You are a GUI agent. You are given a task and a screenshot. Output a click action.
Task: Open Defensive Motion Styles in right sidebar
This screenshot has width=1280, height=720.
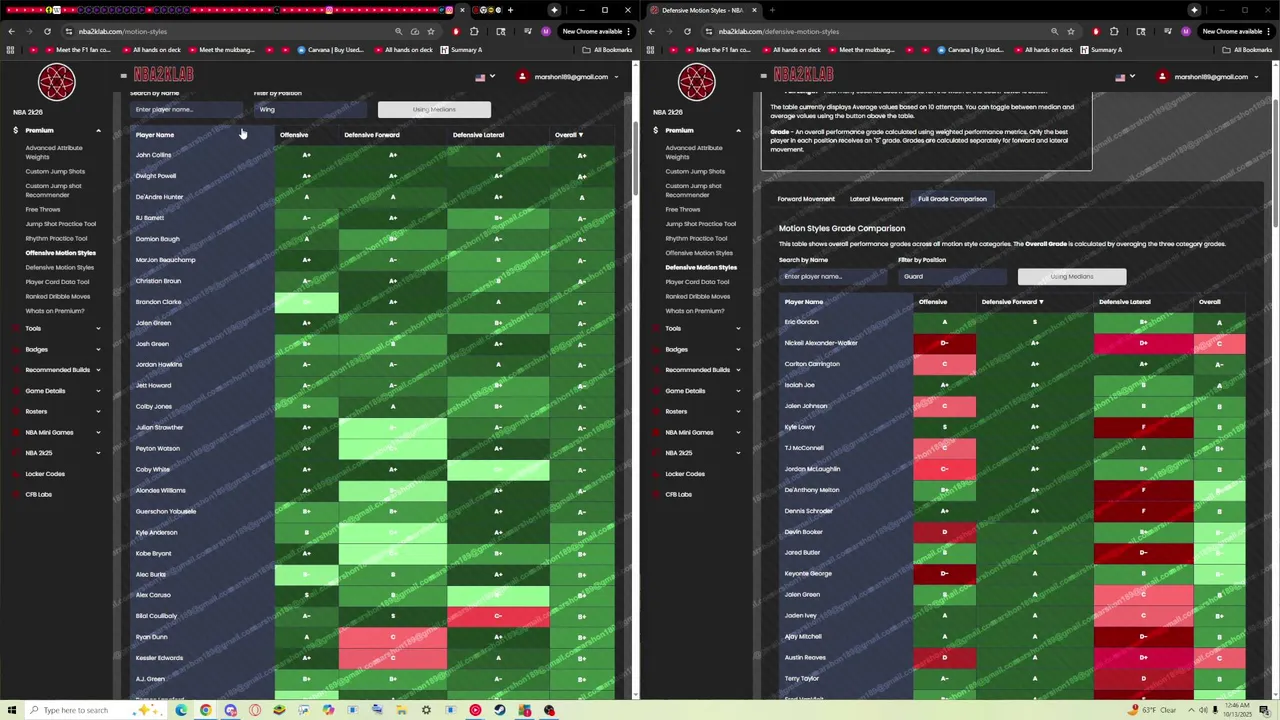[700, 267]
